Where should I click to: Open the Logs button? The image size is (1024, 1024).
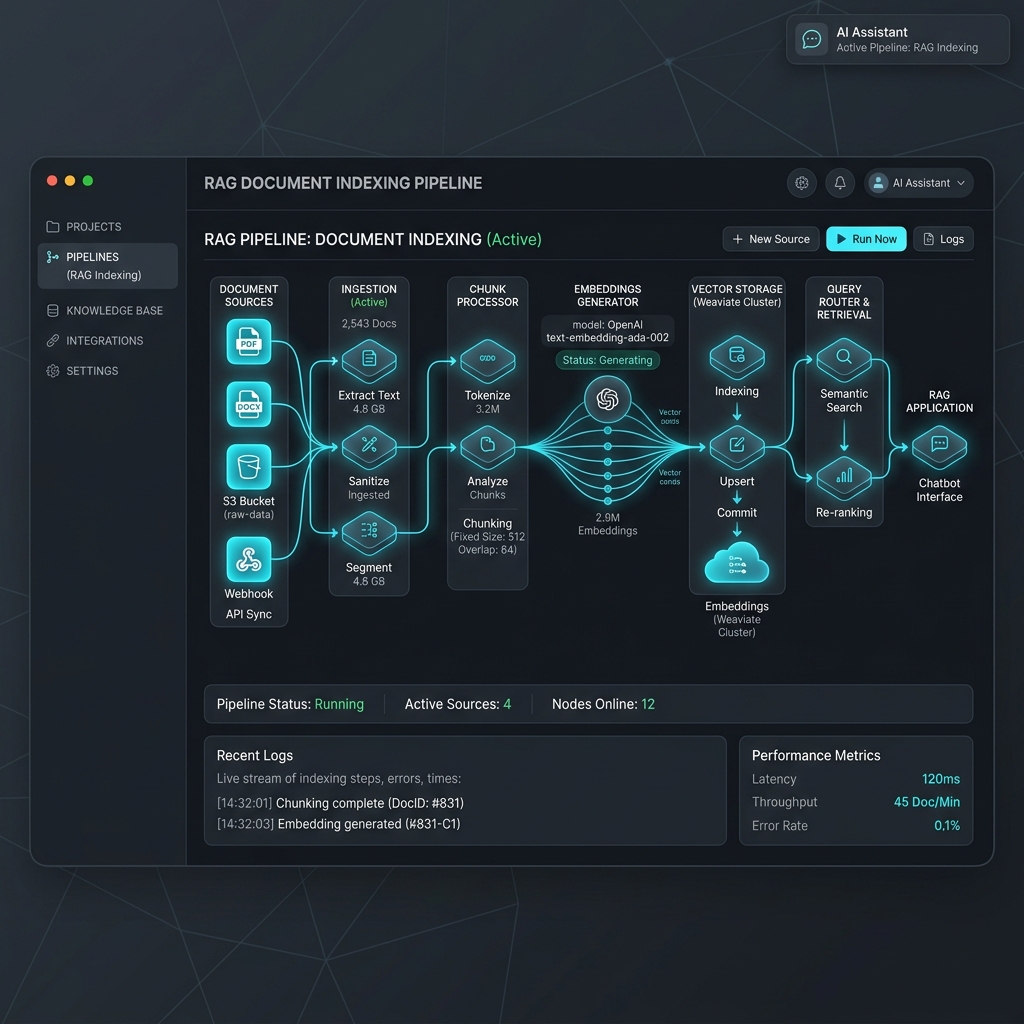pyautogui.click(x=943, y=239)
